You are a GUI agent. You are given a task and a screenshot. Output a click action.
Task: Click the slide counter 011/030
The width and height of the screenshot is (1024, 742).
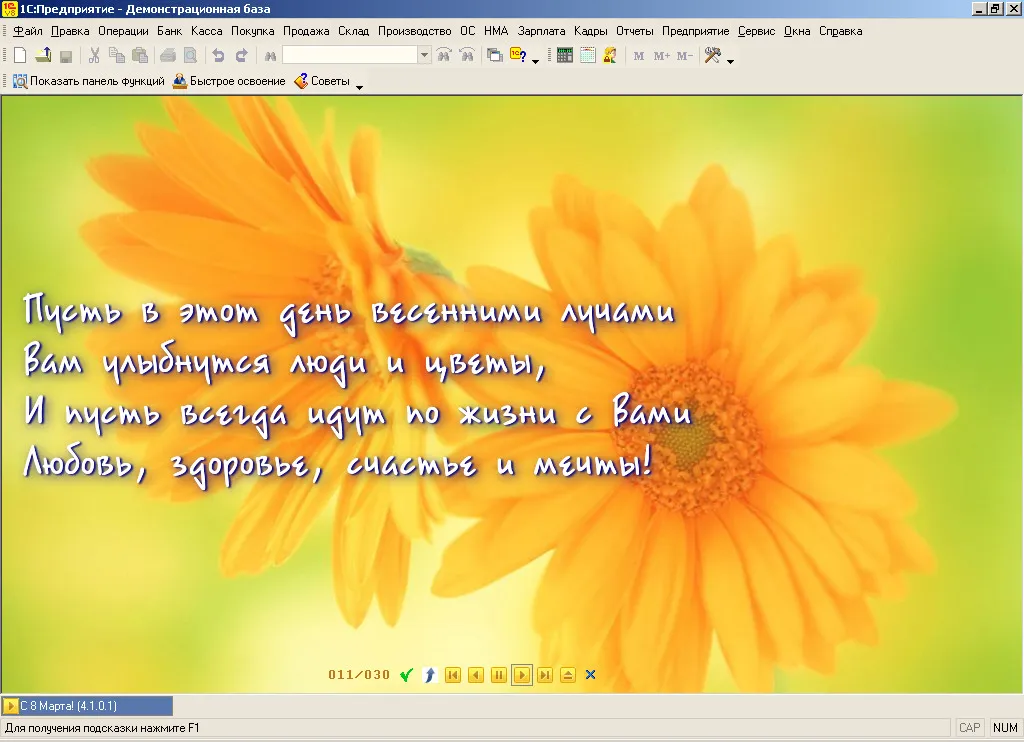click(x=359, y=675)
